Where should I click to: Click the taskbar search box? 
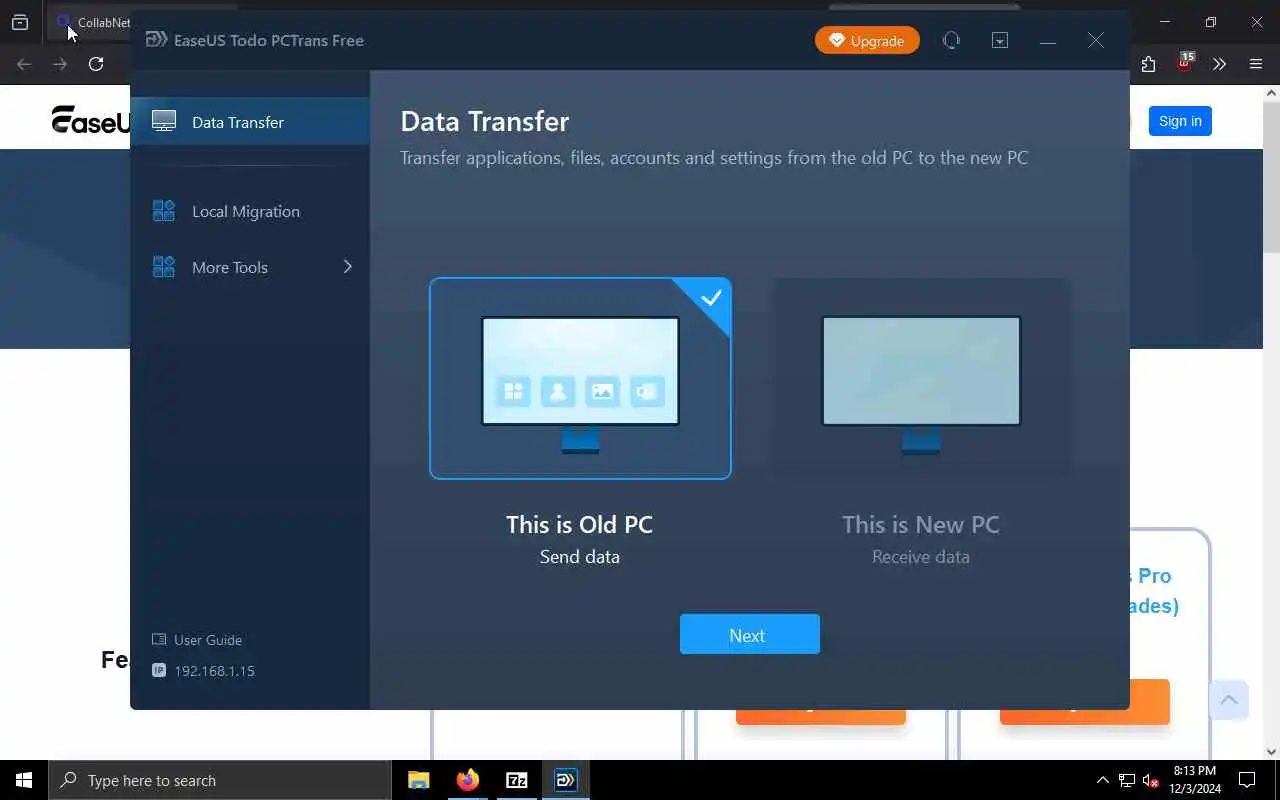[220, 780]
